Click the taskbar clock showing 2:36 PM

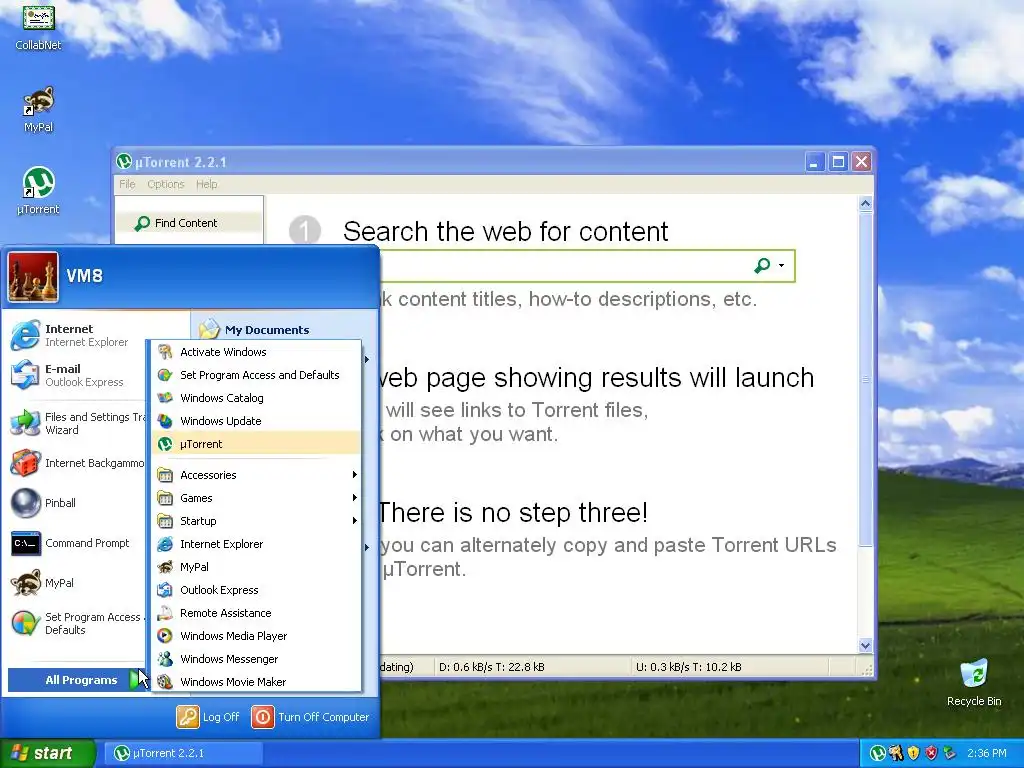(987, 753)
